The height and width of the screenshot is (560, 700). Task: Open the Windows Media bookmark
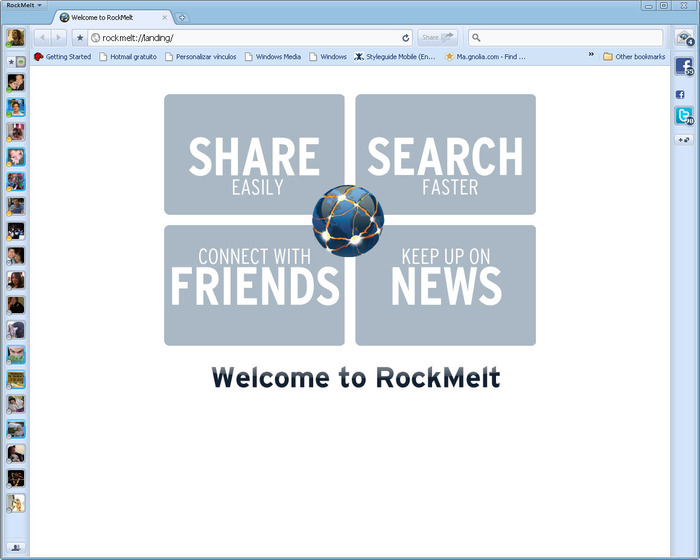click(273, 57)
